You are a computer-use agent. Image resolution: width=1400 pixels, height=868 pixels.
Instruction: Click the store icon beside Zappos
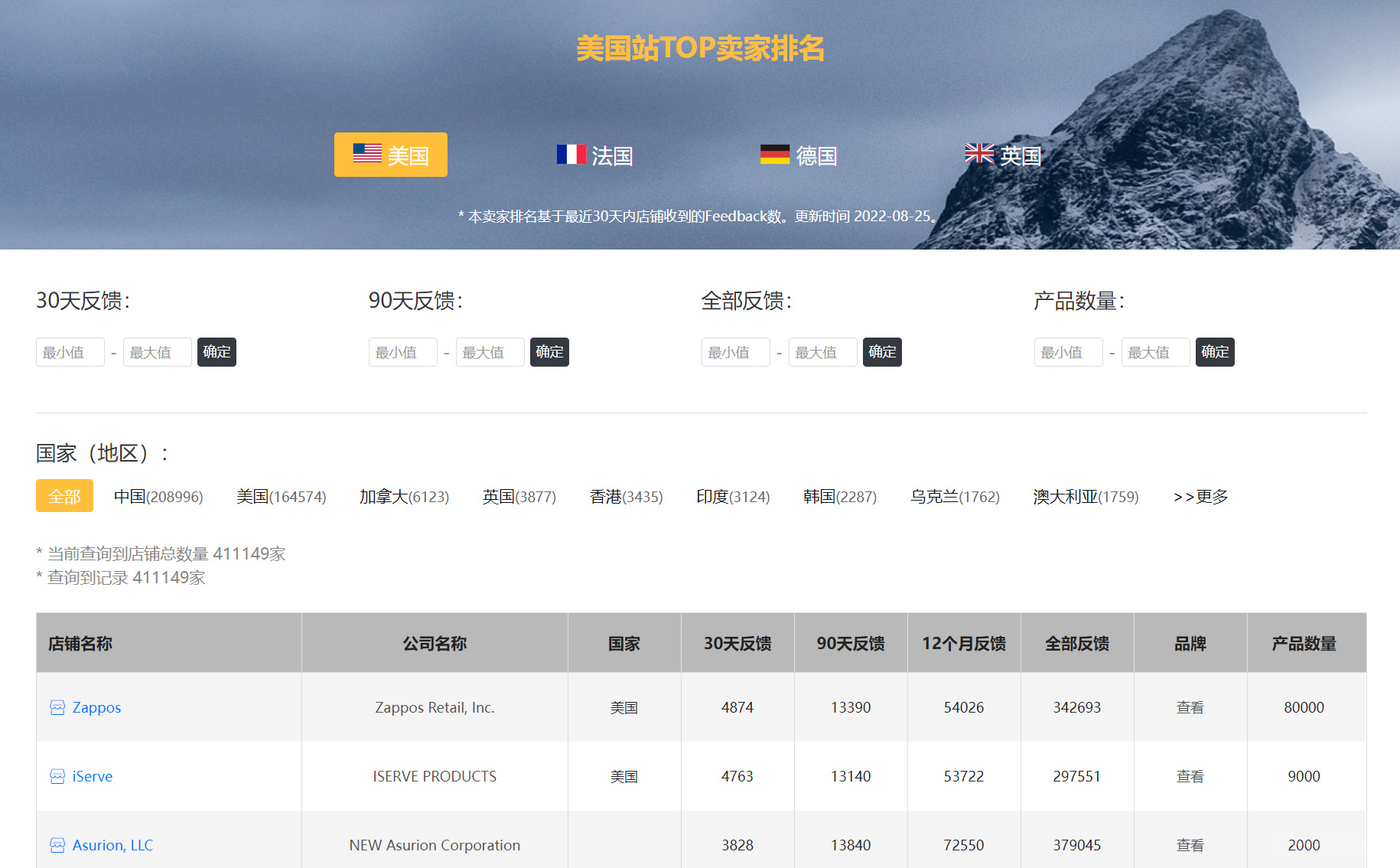57,707
